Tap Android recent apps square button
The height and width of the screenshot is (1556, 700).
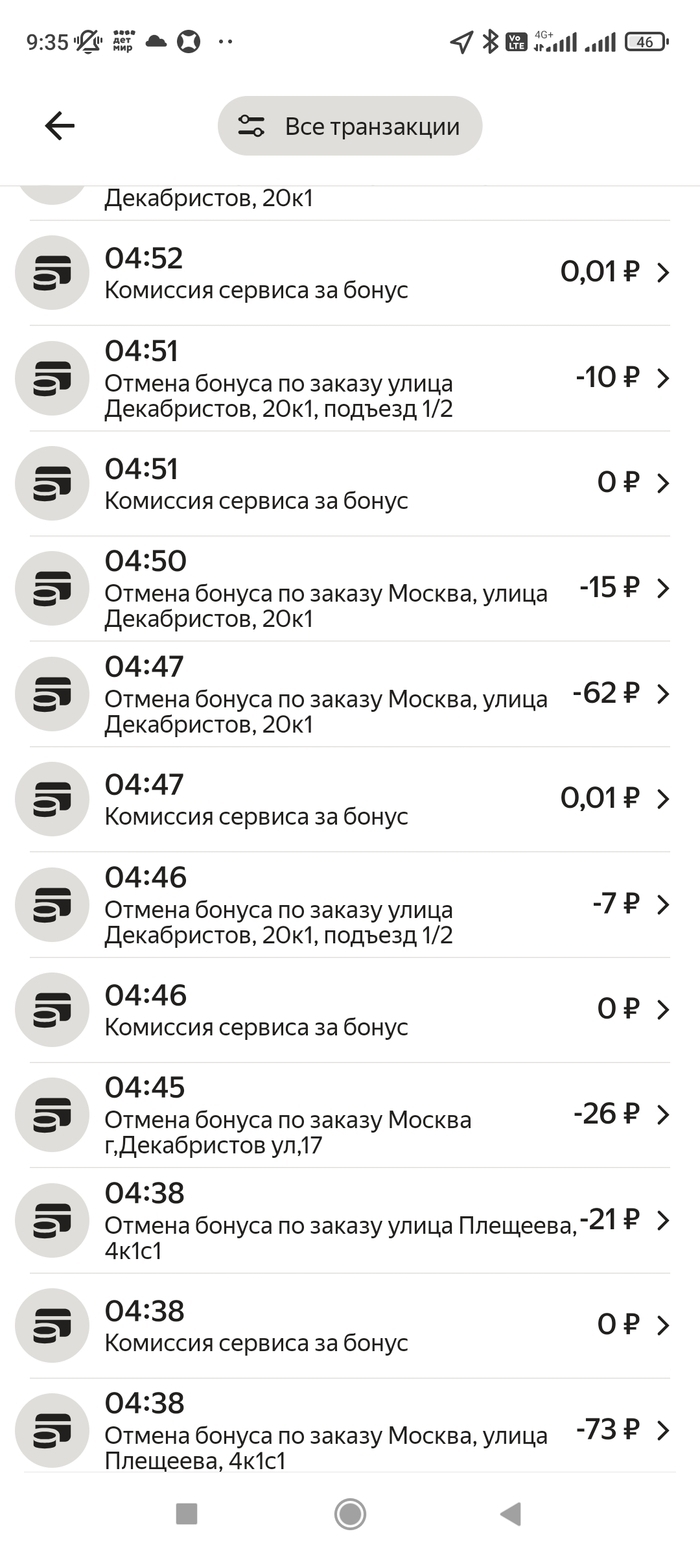point(186,1514)
